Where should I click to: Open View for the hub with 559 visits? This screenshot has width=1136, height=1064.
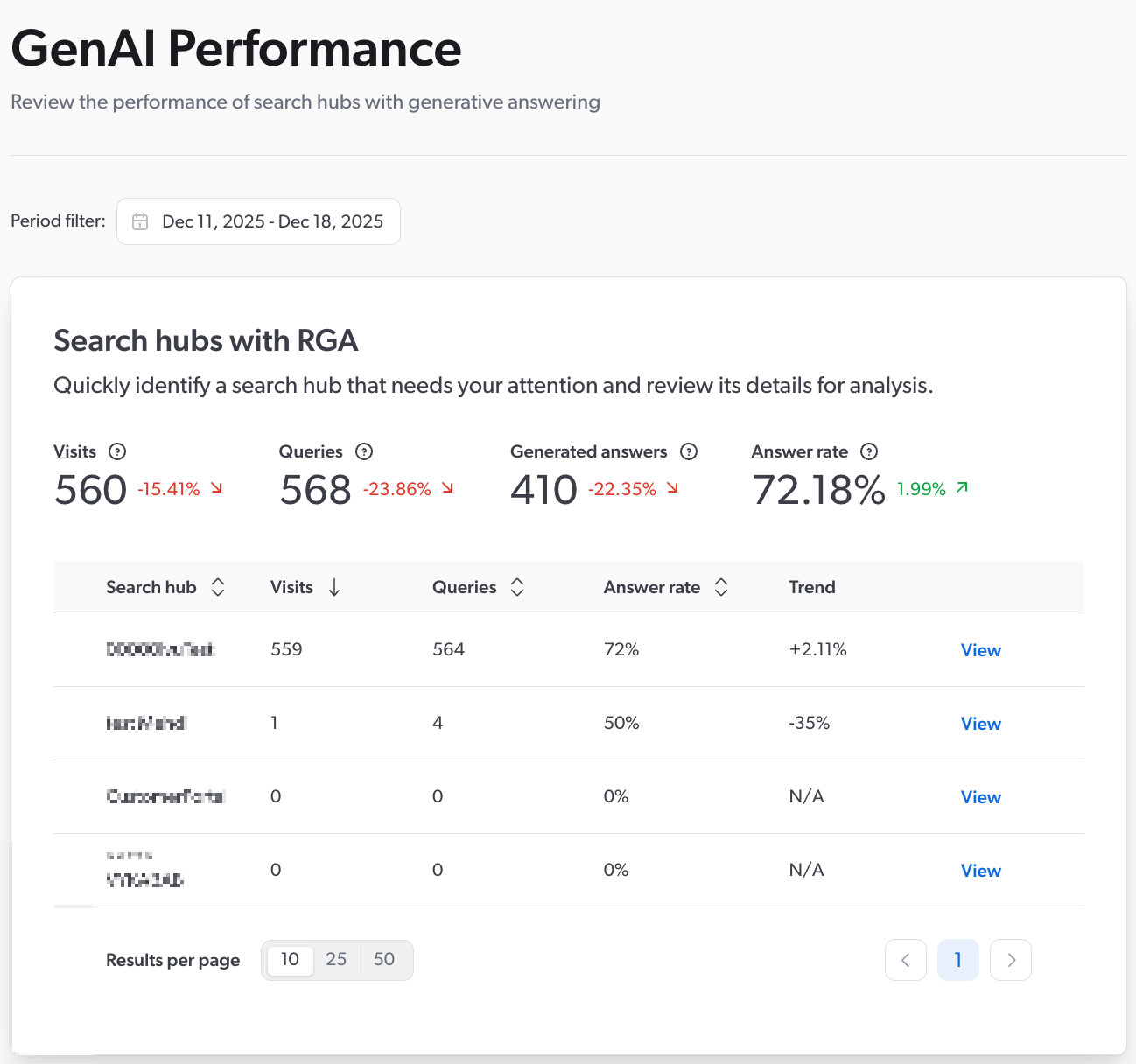click(x=980, y=650)
